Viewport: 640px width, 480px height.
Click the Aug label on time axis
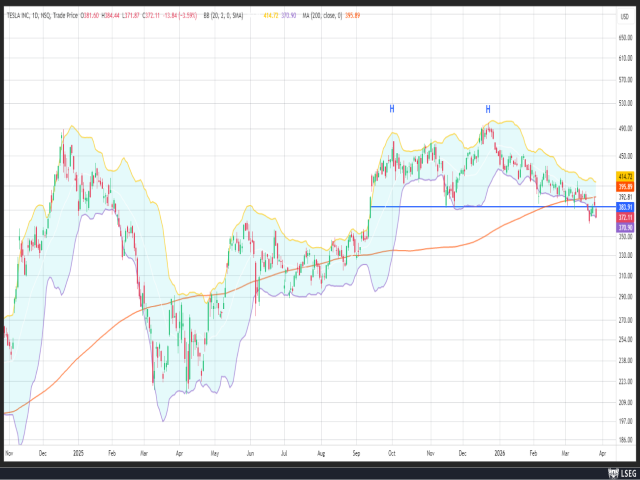pyautogui.click(x=321, y=453)
